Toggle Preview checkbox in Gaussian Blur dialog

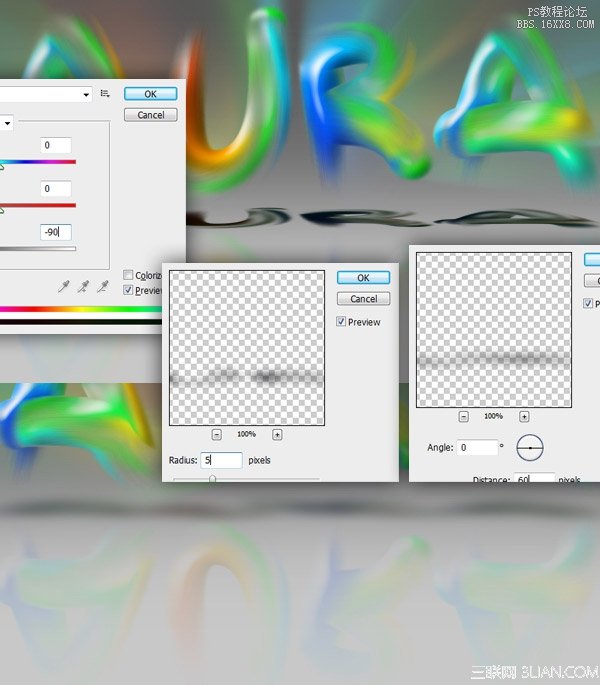[341, 322]
